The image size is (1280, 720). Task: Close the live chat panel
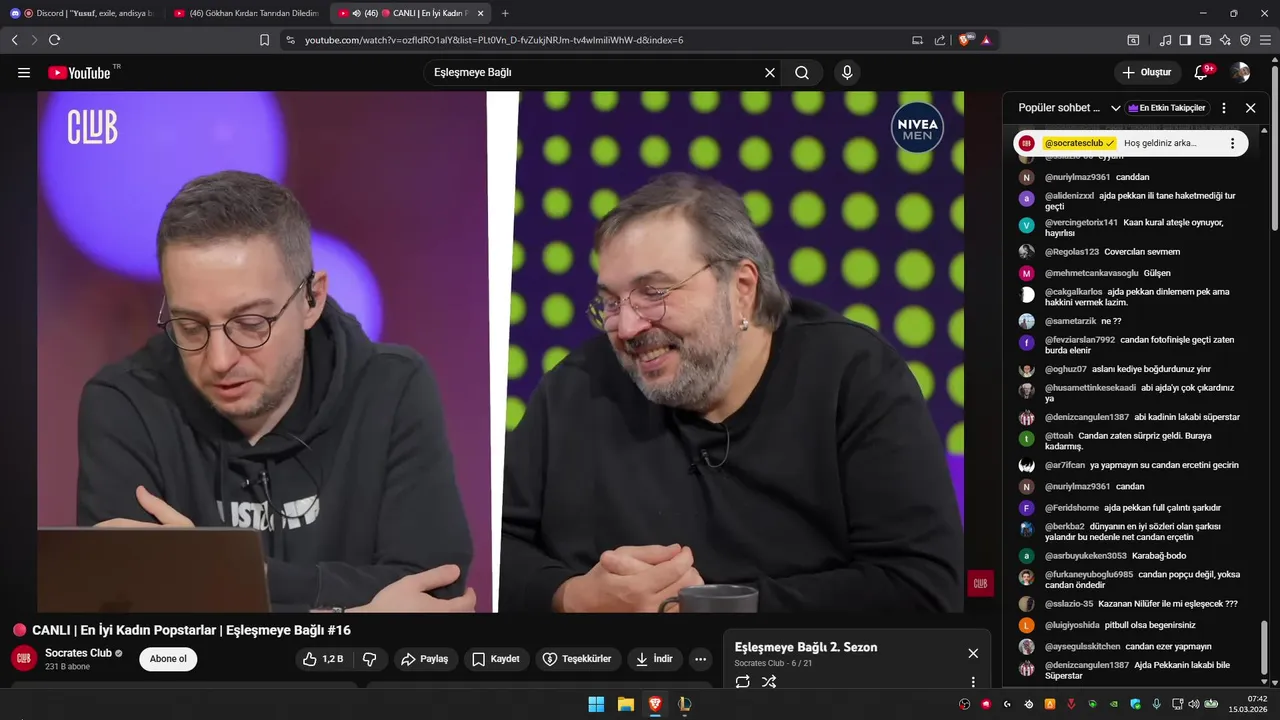pos(1250,108)
